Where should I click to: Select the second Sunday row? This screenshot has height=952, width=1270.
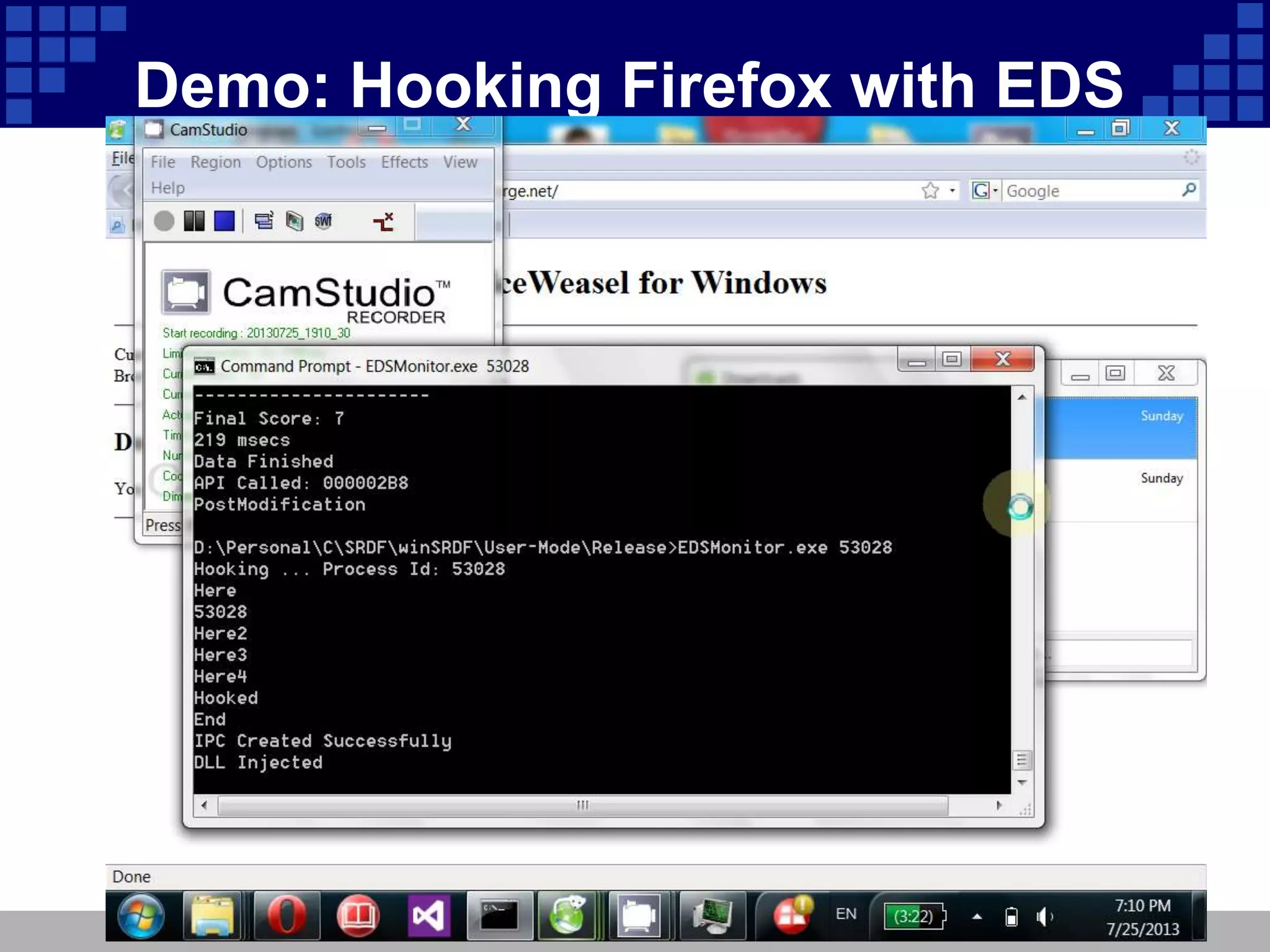click(x=1121, y=490)
